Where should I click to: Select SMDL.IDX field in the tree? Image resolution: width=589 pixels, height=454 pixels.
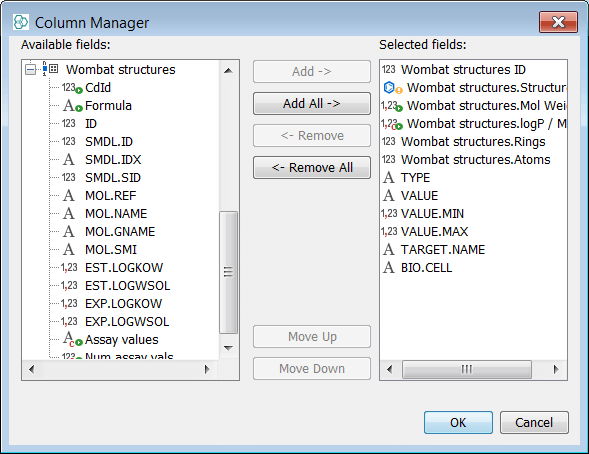point(113,160)
